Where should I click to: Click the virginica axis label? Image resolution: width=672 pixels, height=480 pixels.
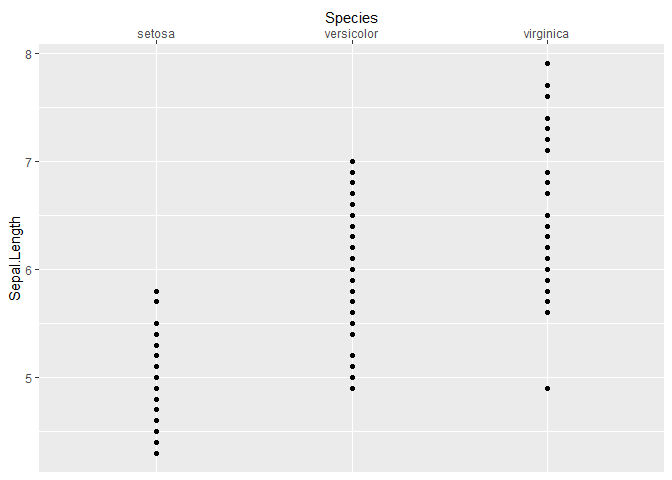pos(546,34)
